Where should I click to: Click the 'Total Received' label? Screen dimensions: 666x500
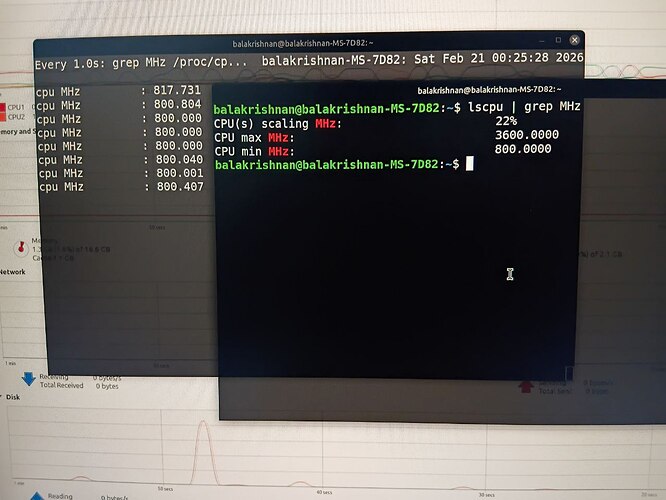pyautogui.click(x=62, y=385)
